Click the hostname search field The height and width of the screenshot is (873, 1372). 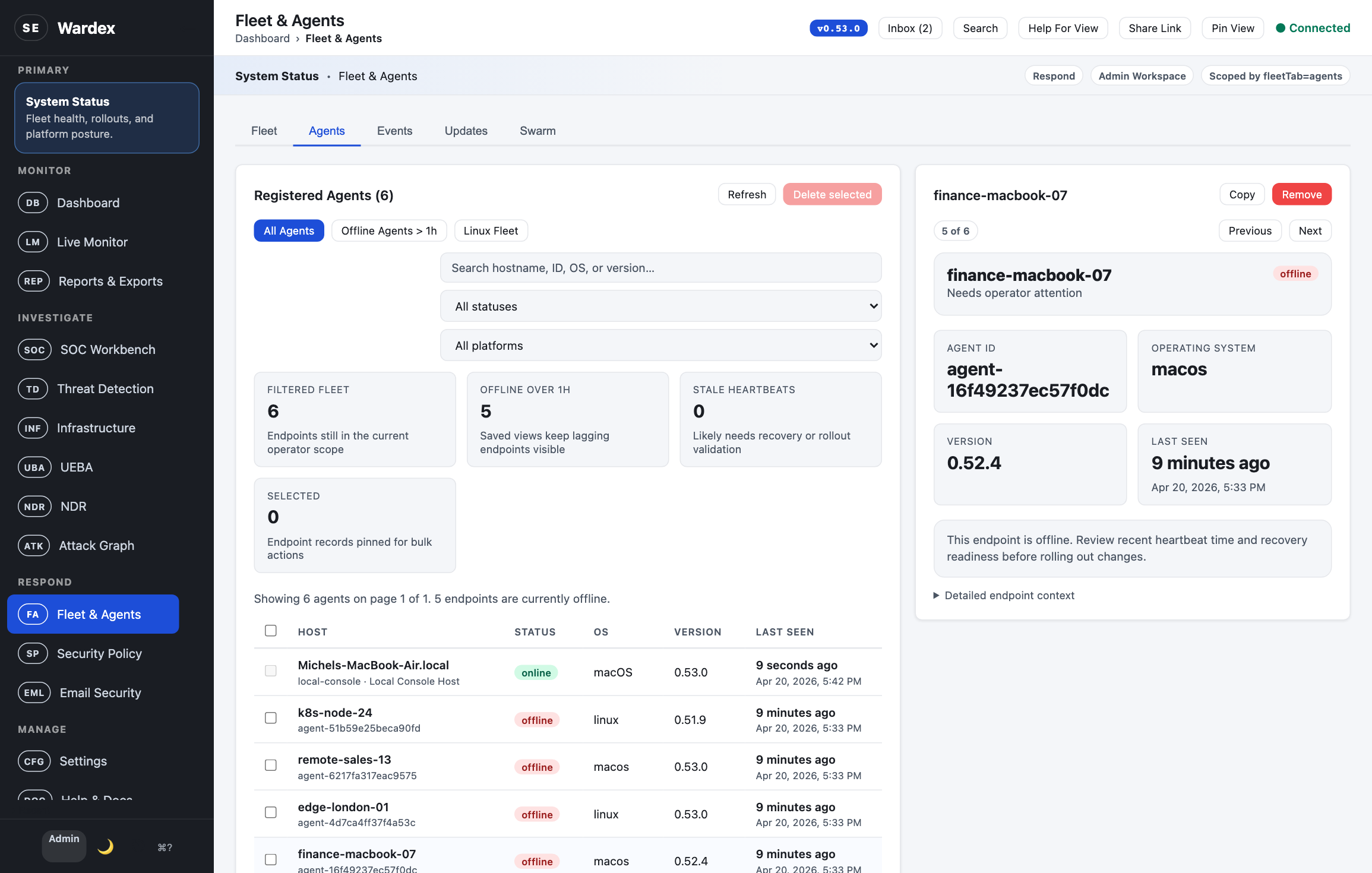click(x=660, y=268)
